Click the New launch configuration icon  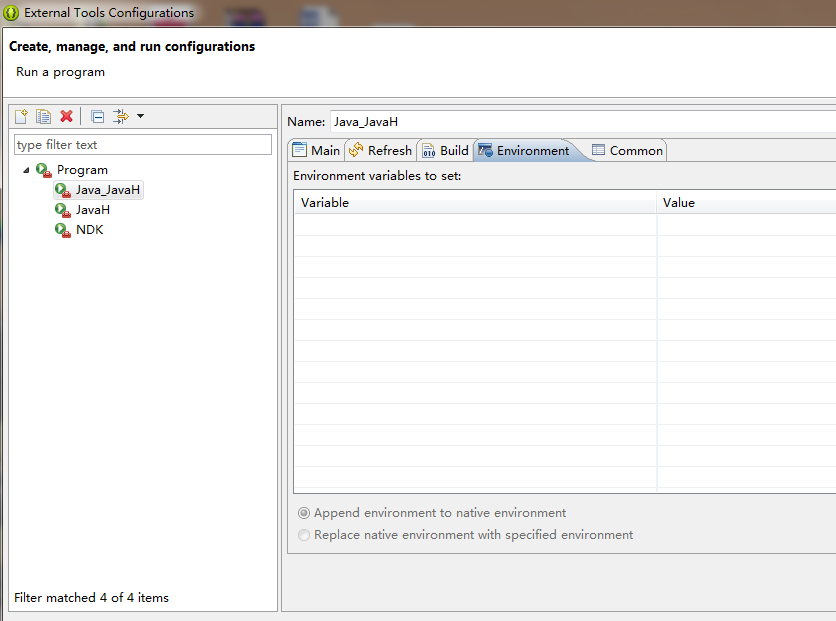click(21, 116)
